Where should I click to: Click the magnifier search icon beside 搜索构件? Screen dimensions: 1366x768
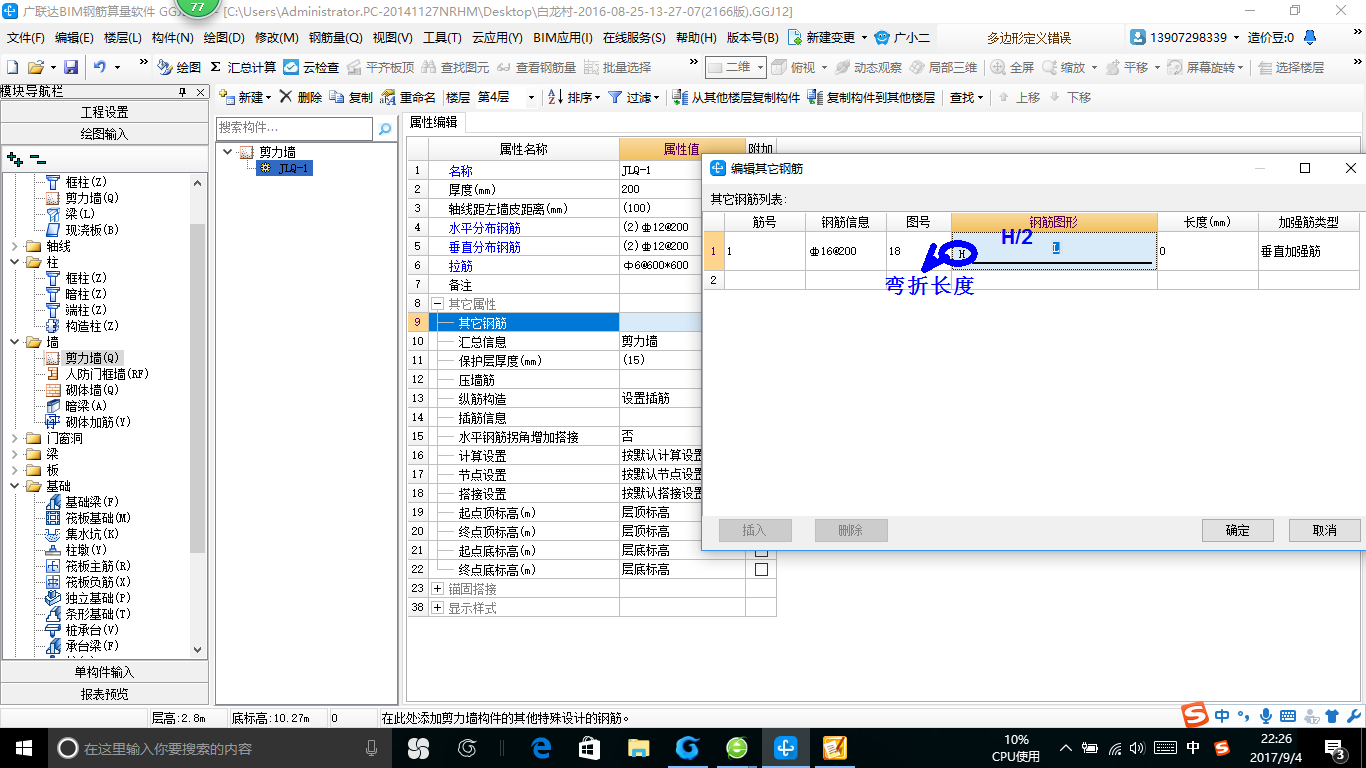(384, 129)
